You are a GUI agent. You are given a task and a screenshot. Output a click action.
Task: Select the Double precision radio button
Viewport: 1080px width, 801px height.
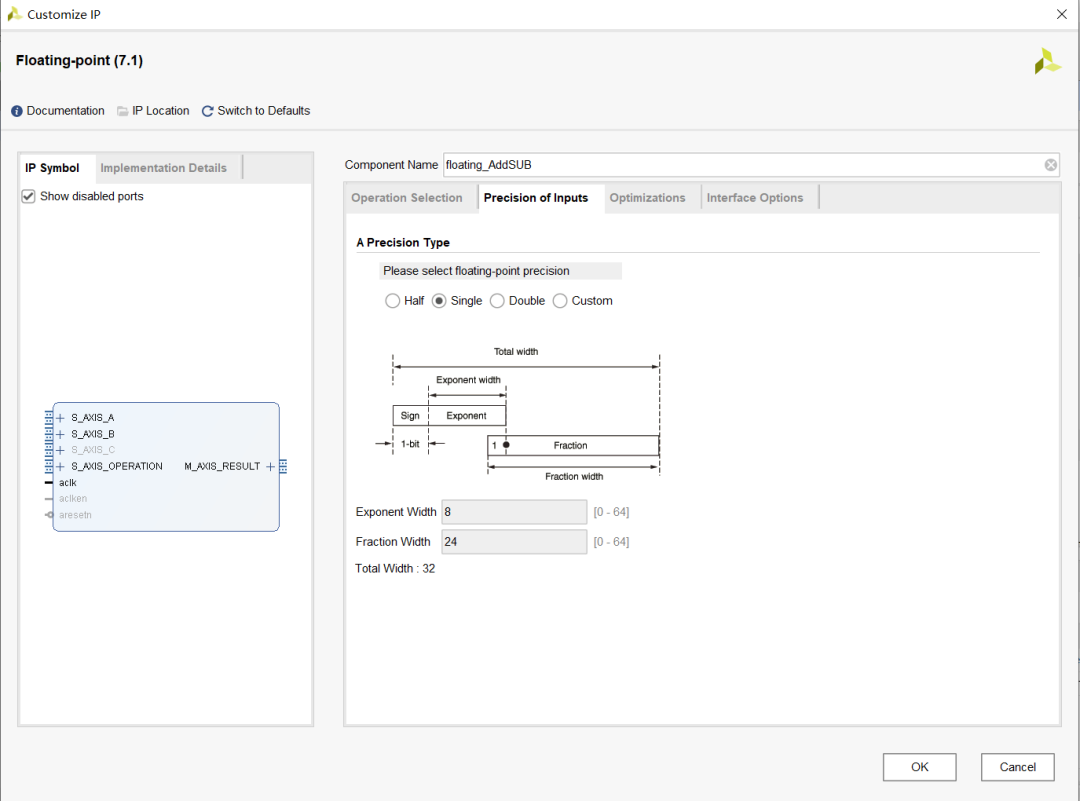pos(497,301)
